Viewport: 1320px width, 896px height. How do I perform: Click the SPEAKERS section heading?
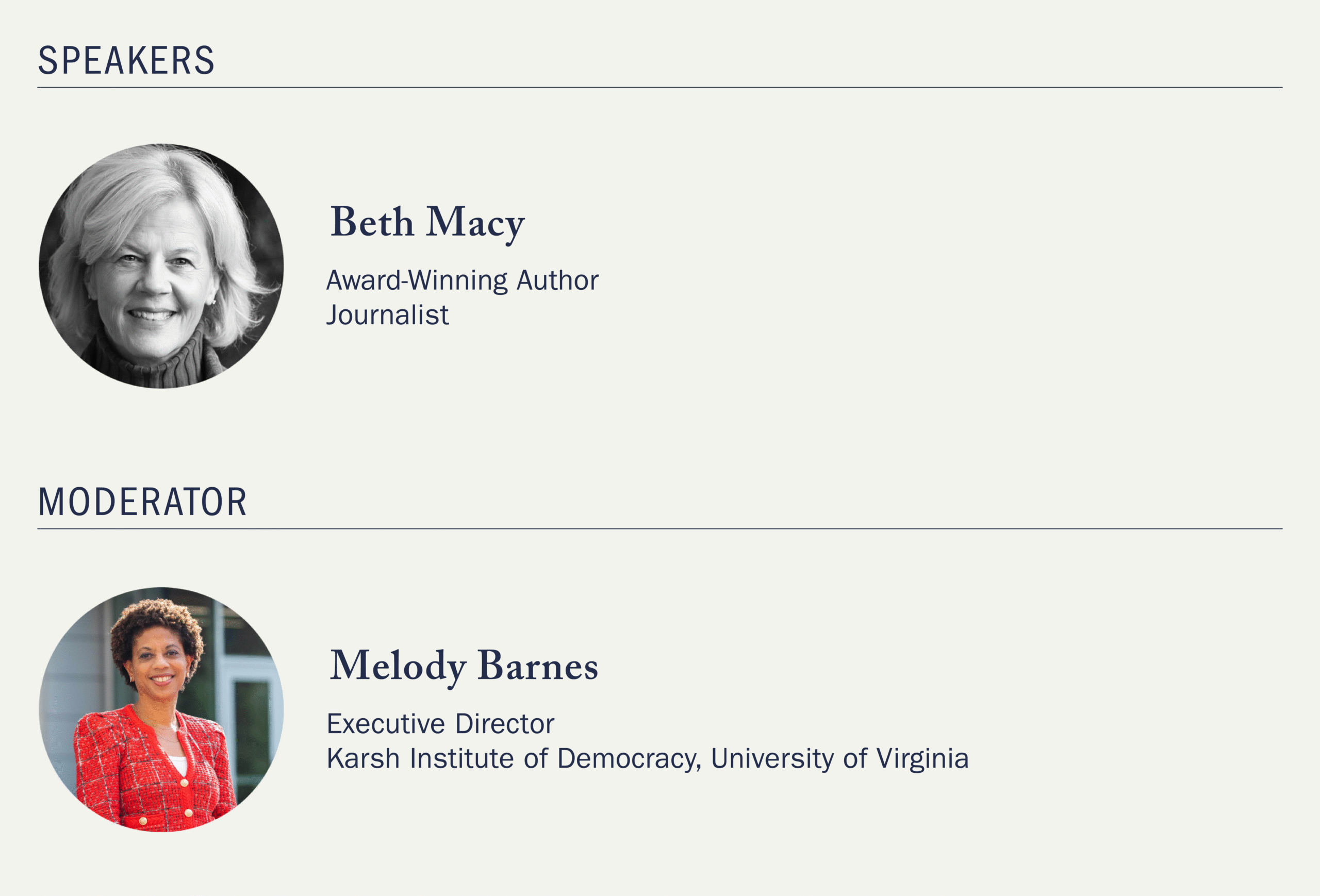point(126,60)
